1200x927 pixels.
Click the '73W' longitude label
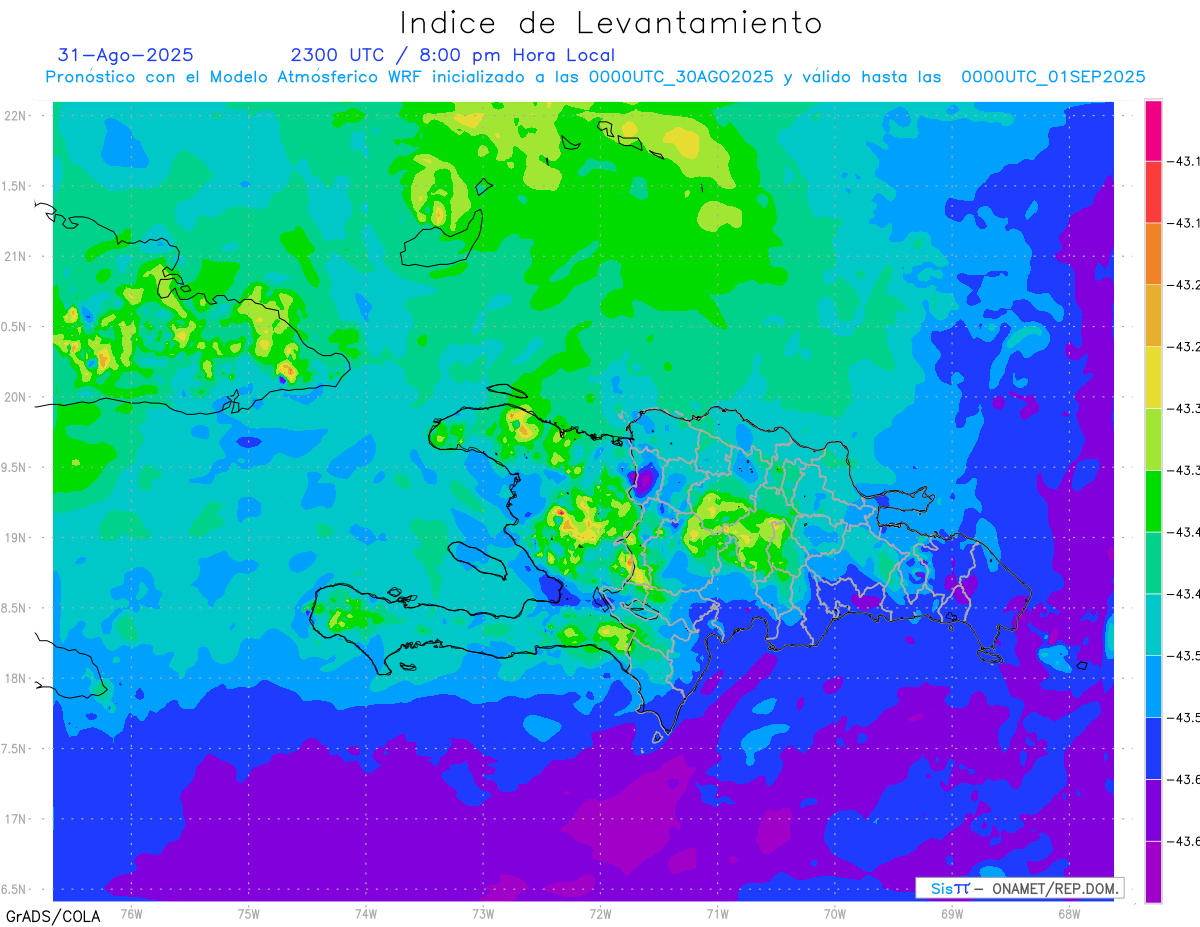tap(483, 913)
